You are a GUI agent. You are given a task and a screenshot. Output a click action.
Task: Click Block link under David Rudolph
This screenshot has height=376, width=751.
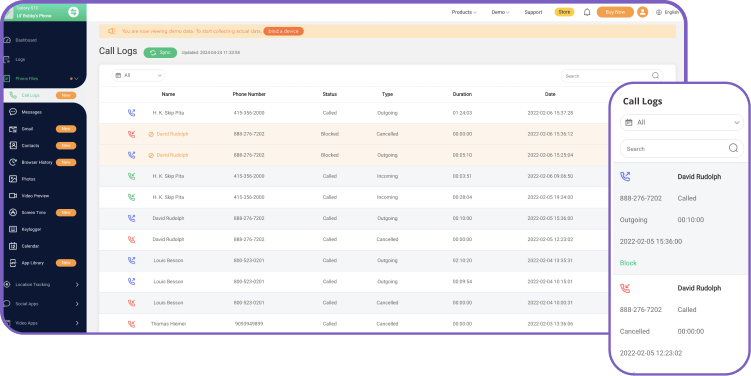tap(628, 263)
